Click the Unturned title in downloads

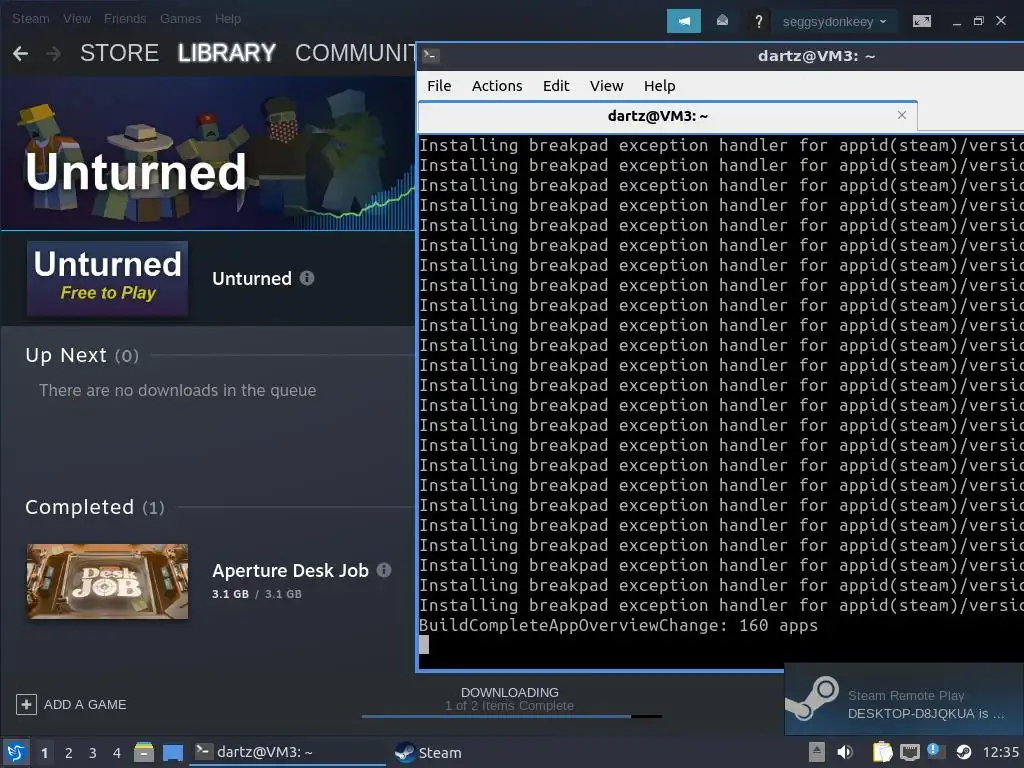tap(252, 279)
